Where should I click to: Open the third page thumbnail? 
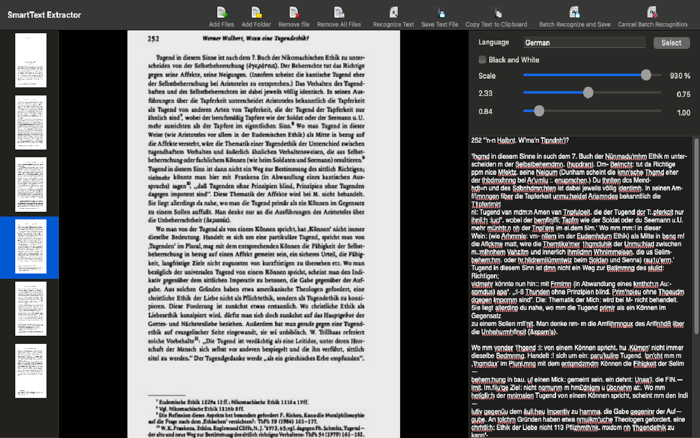click(x=30, y=184)
